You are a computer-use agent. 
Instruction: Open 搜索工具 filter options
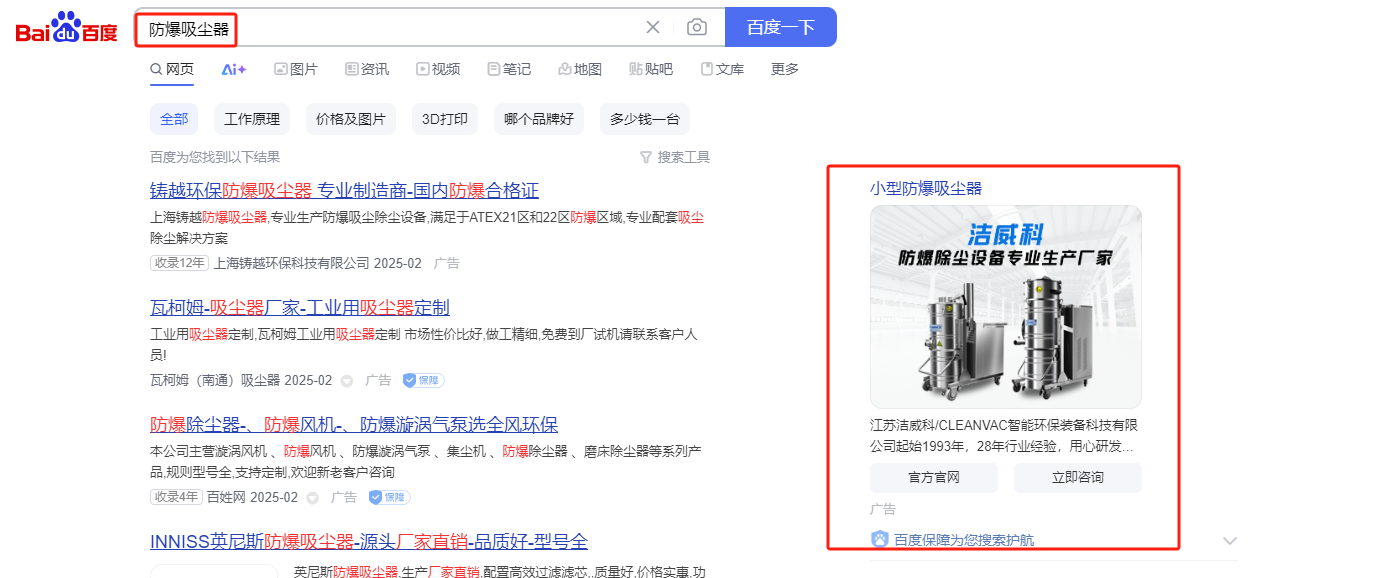click(675, 157)
